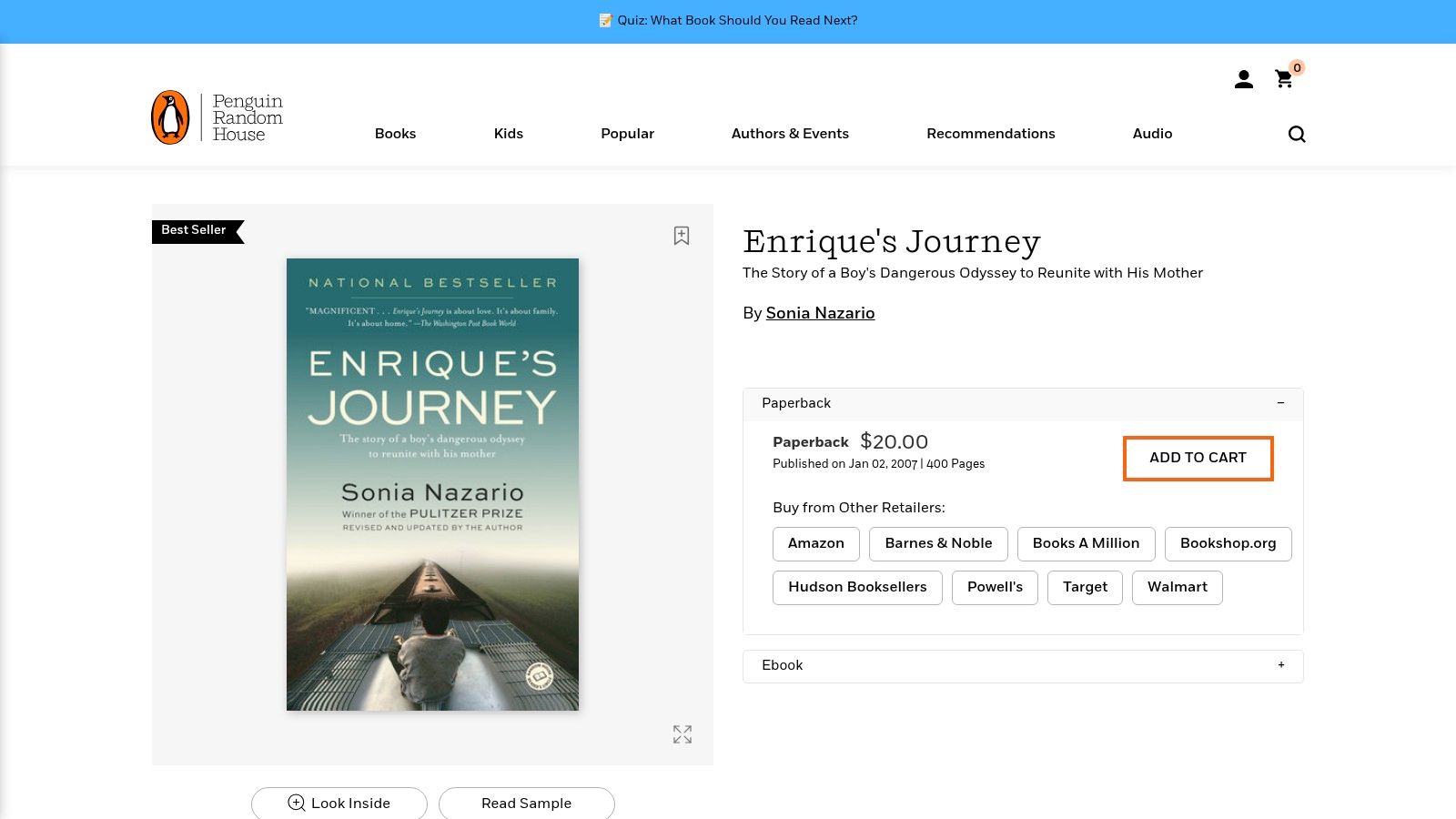Screen dimensions: 1456x819
Task: Click the Look Inside button
Action: [339, 803]
